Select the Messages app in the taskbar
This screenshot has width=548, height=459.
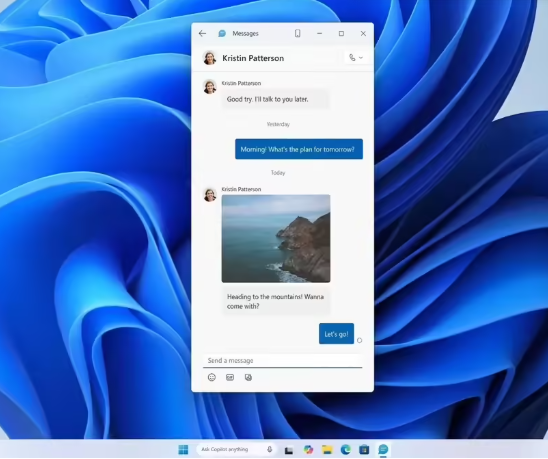tap(383, 450)
